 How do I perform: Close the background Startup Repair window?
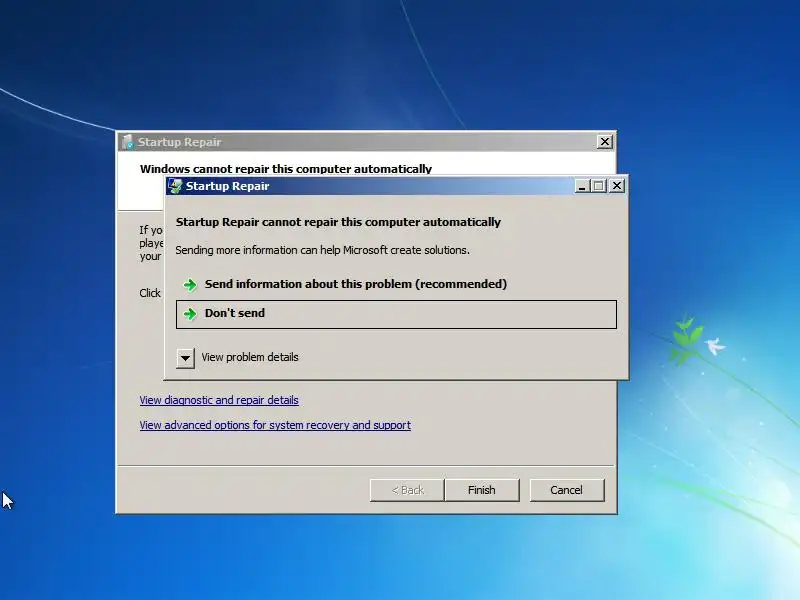click(x=605, y=142)
